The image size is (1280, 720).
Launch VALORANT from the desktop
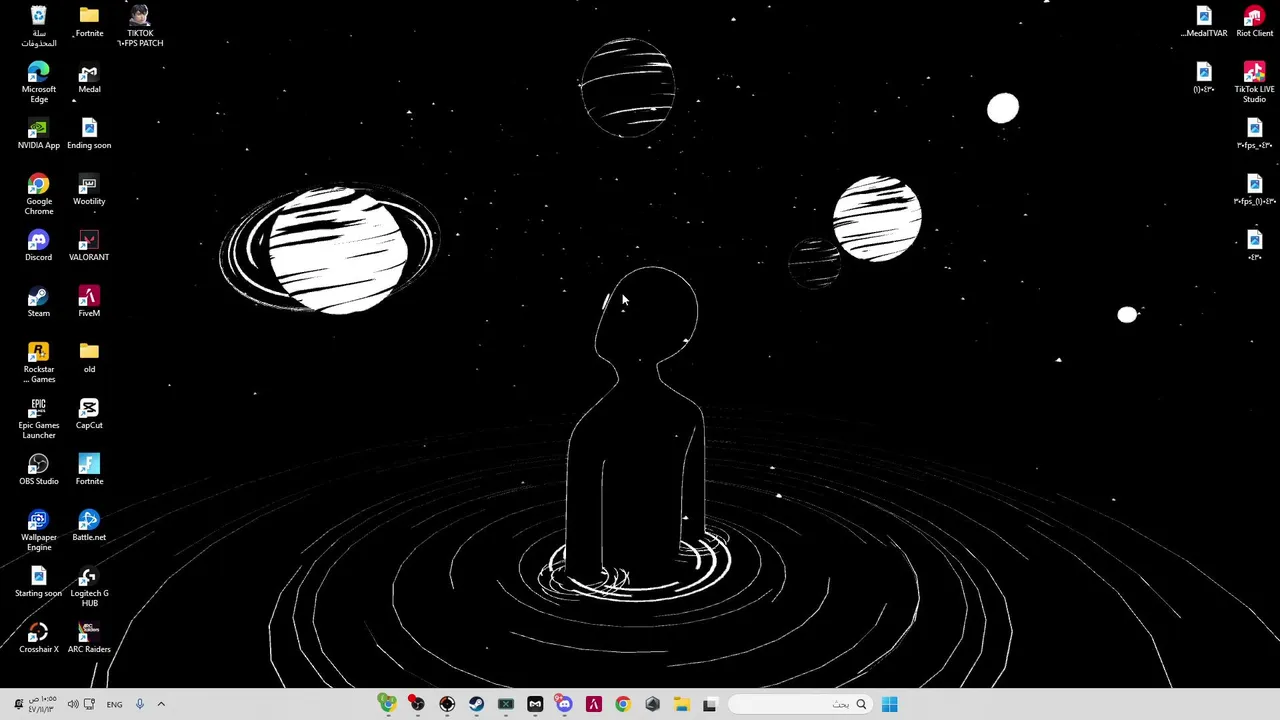pos(89,246)
